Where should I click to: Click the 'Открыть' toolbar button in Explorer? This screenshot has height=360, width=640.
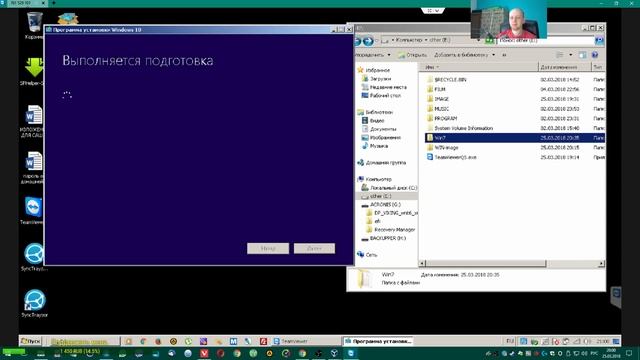click(x=413, y=55)
